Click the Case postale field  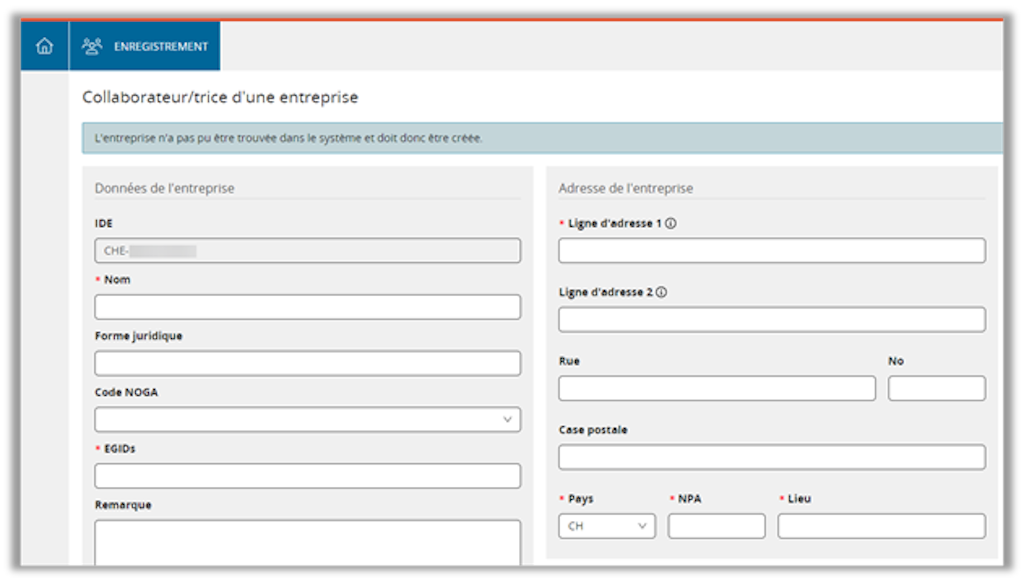(771, 457)
